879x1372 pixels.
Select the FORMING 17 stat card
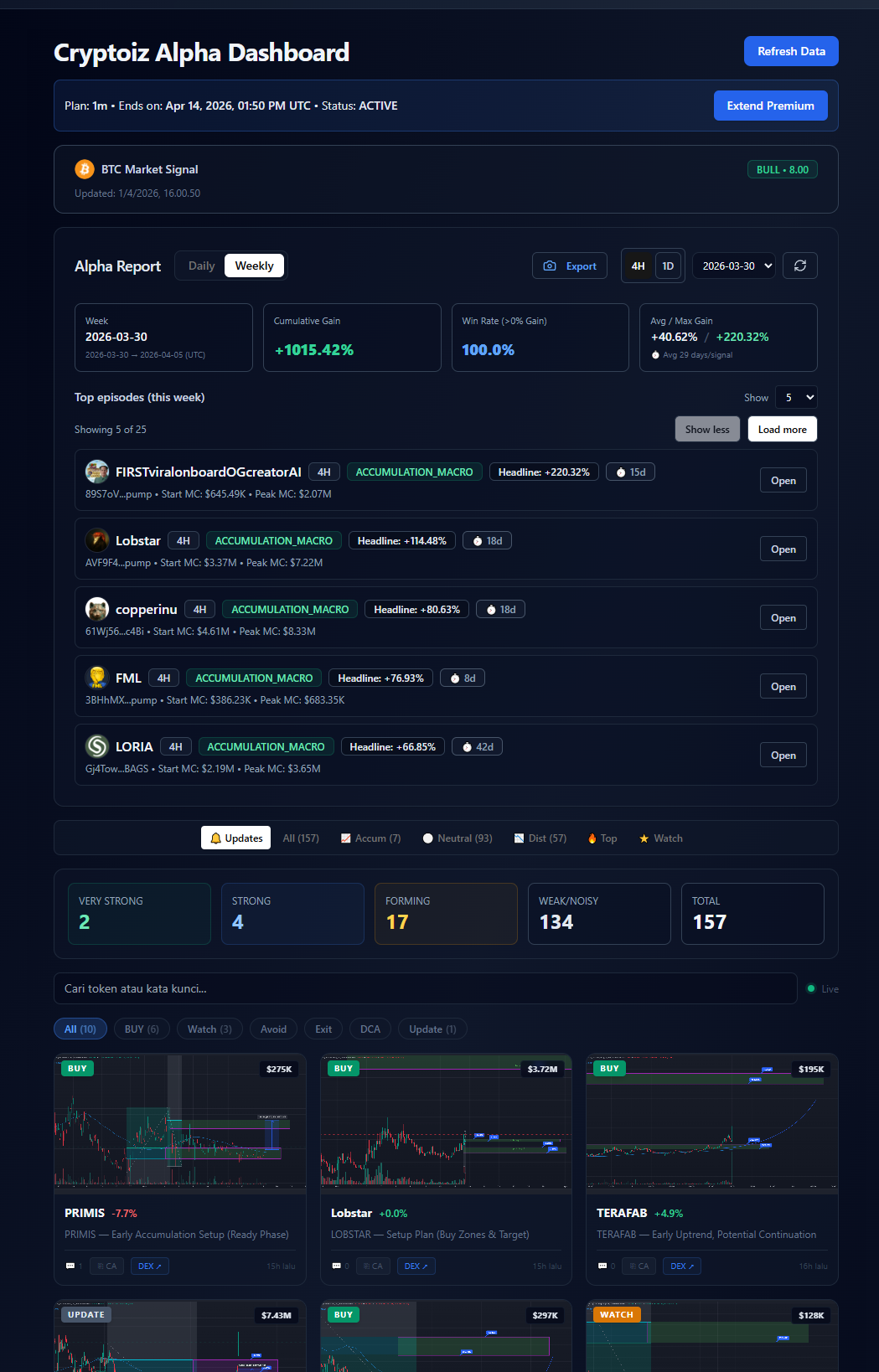coord(446,913)
